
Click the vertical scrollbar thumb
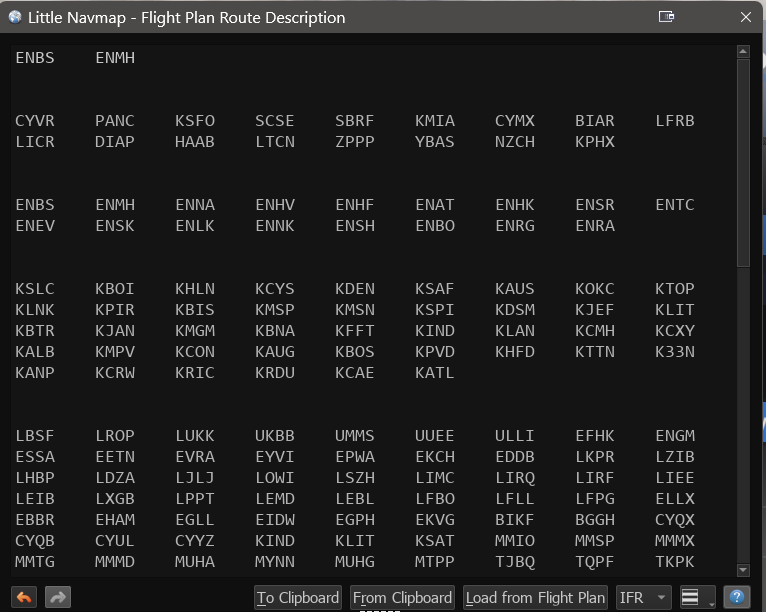(743, 163)
